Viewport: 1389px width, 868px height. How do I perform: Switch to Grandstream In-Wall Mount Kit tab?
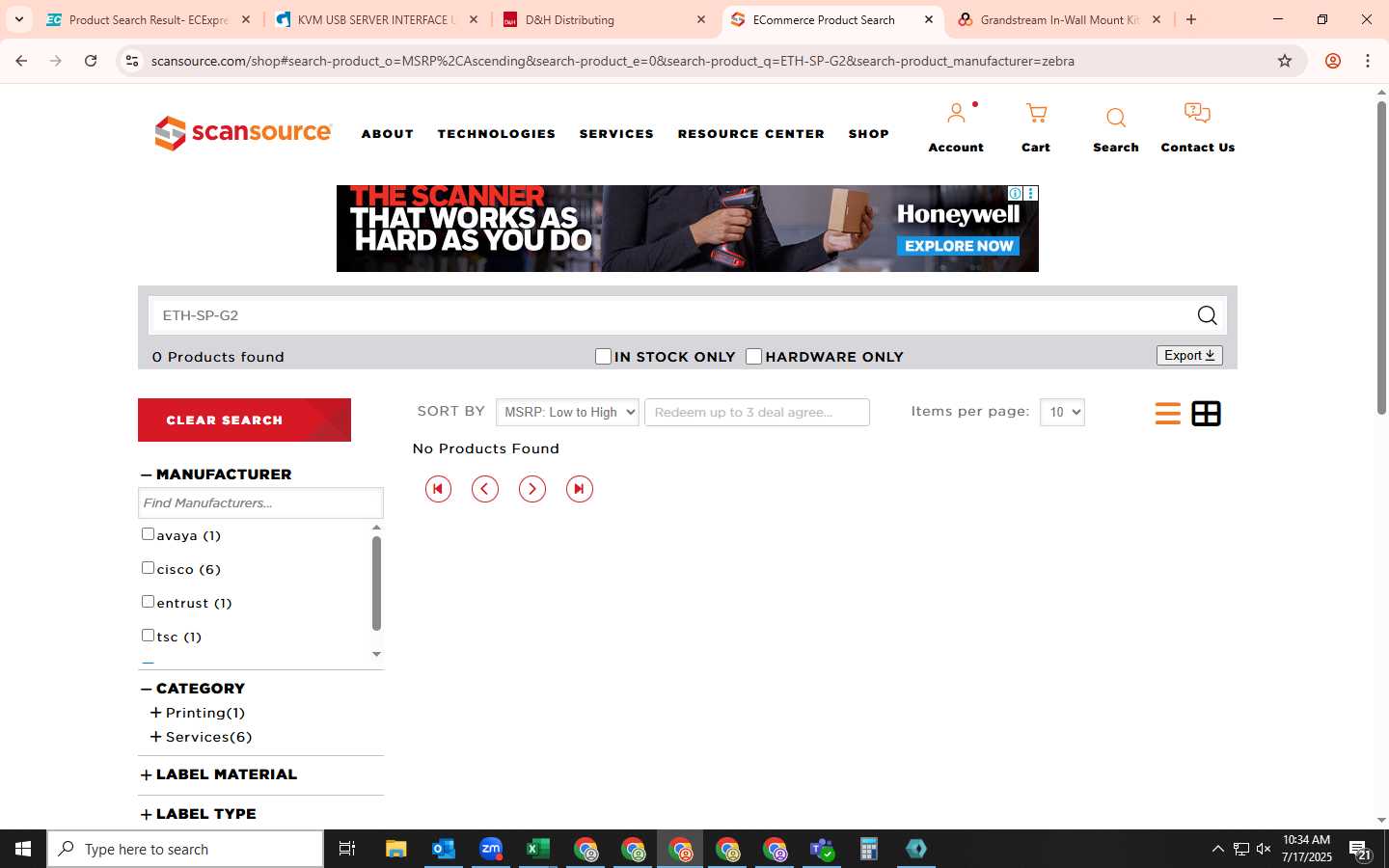[1058, 19]
